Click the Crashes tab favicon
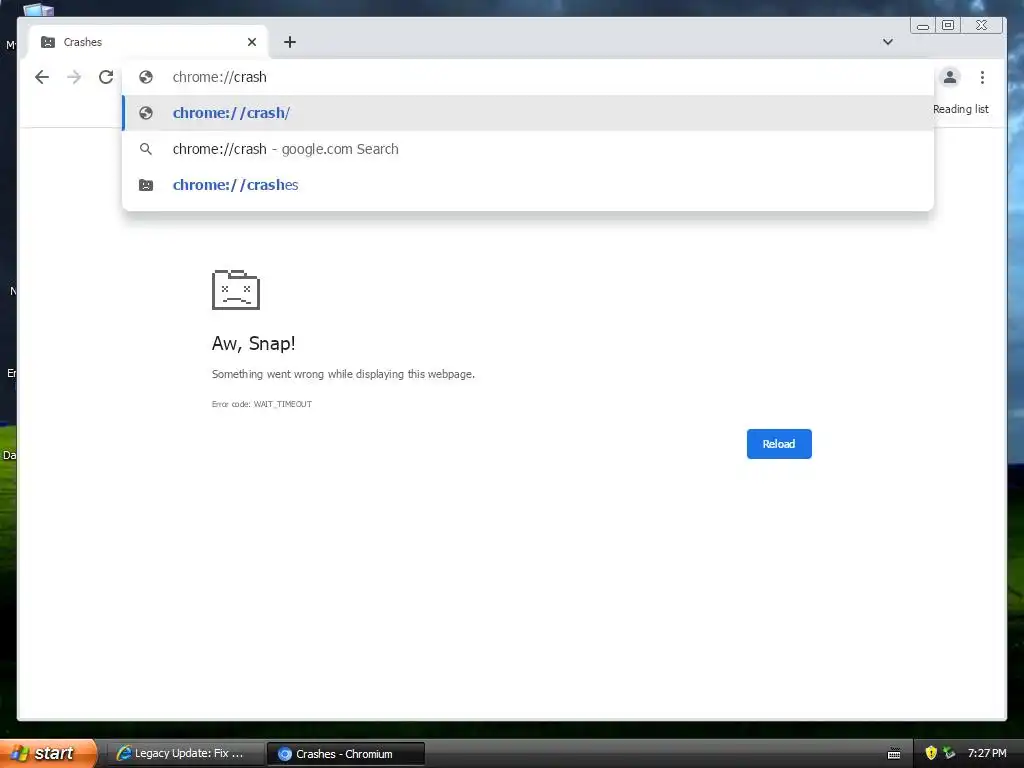This screenshot has height=768, width=1024. click(48, 42)
